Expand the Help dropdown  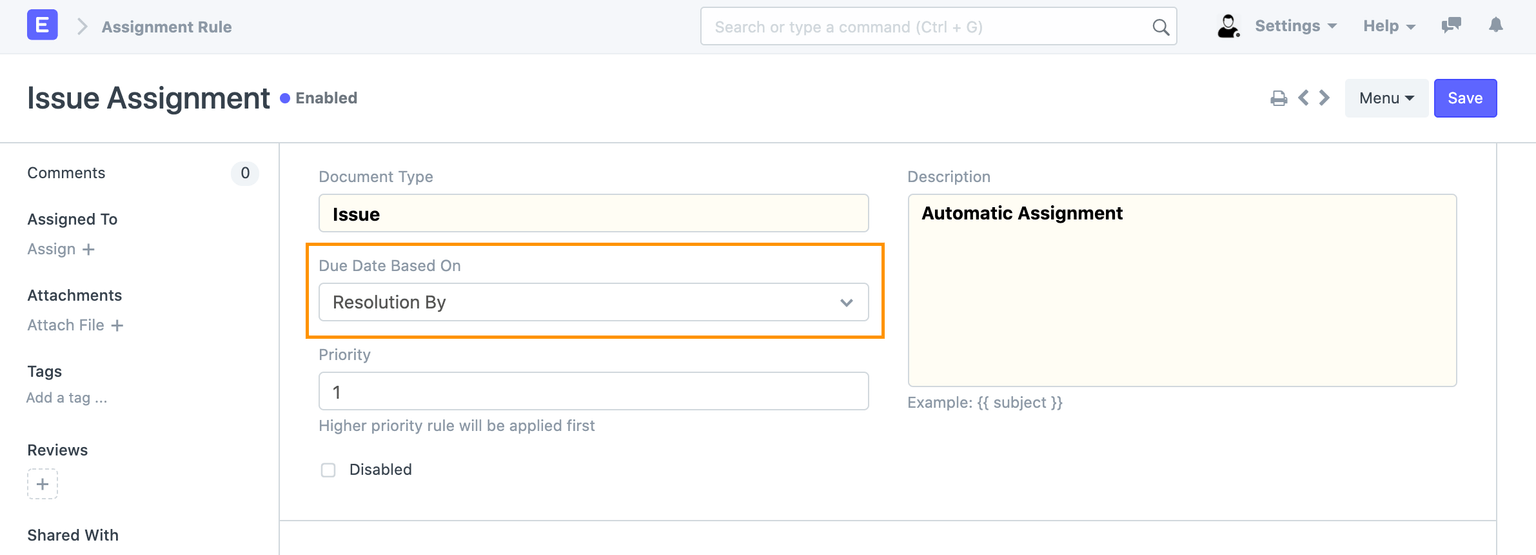(x=1389, y=26)
